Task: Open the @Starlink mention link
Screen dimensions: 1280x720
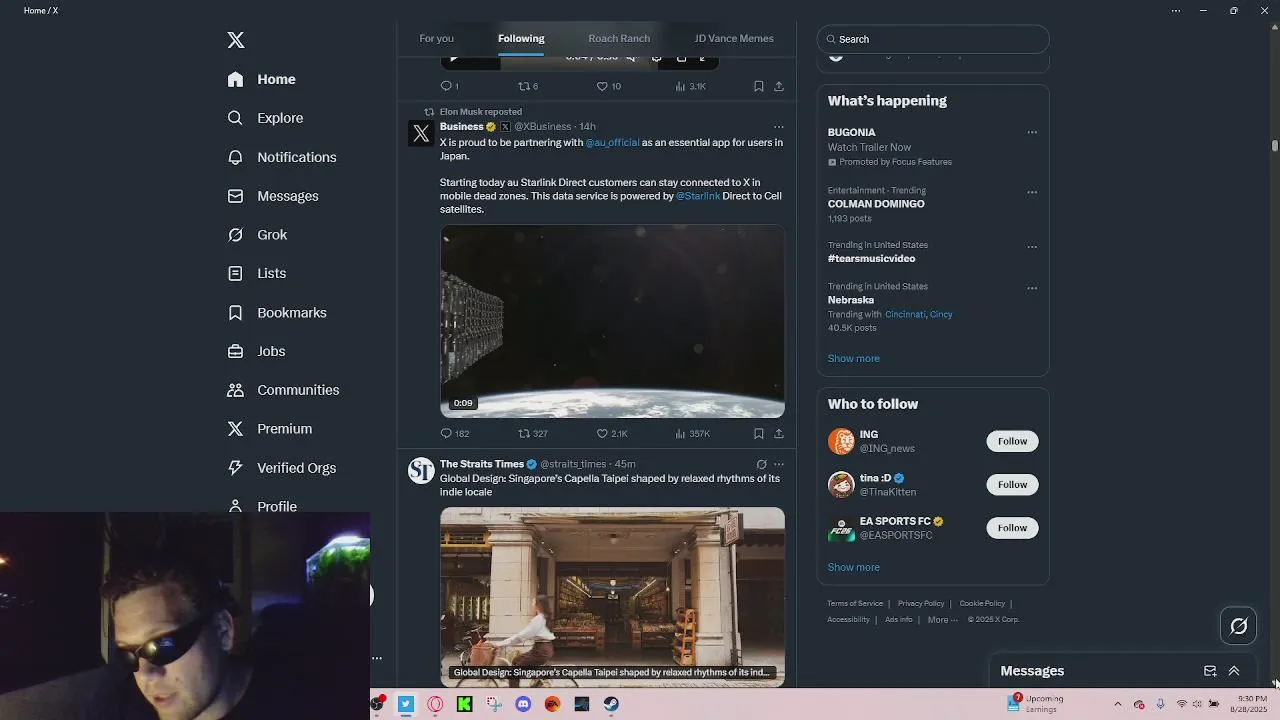Action: coord(698,196)
